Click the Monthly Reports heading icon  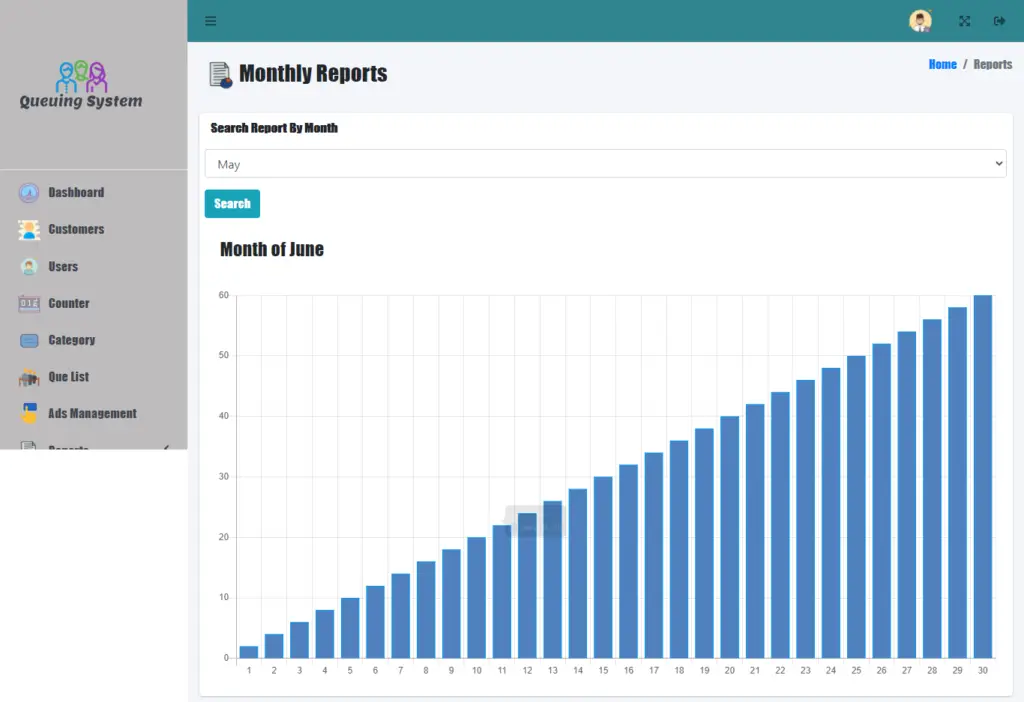220,75
